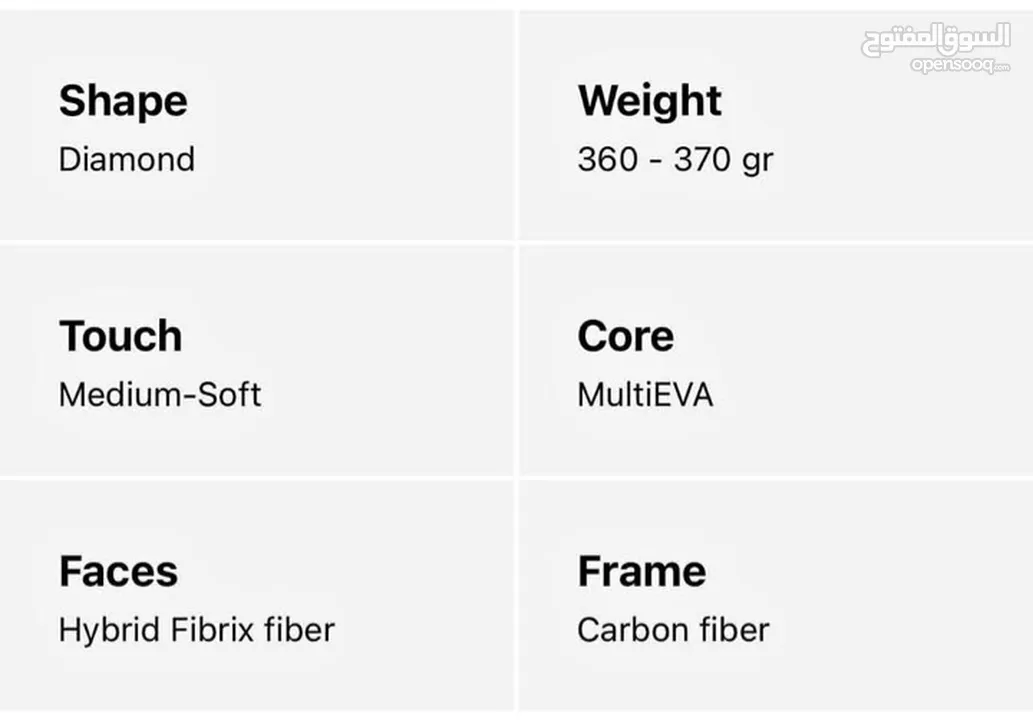Viewport: 1033px width, 720px height.
Task: Click the Medium-Soft touch value
Action: click(x=159, y=395)
